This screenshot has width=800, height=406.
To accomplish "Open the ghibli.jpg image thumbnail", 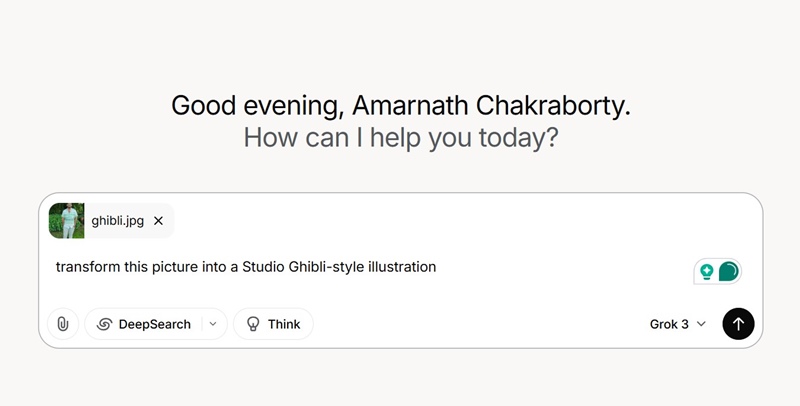I will click(x=67, y=221).
